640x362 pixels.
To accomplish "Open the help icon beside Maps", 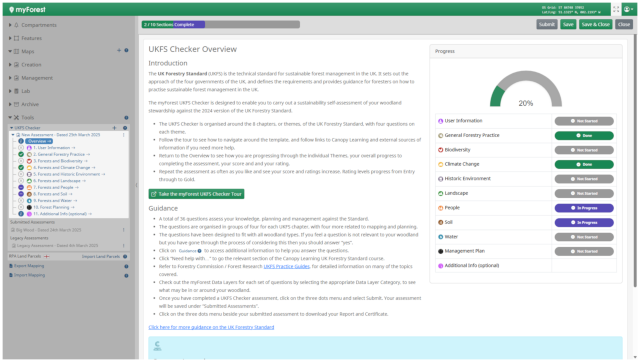I will coord(126,51).
